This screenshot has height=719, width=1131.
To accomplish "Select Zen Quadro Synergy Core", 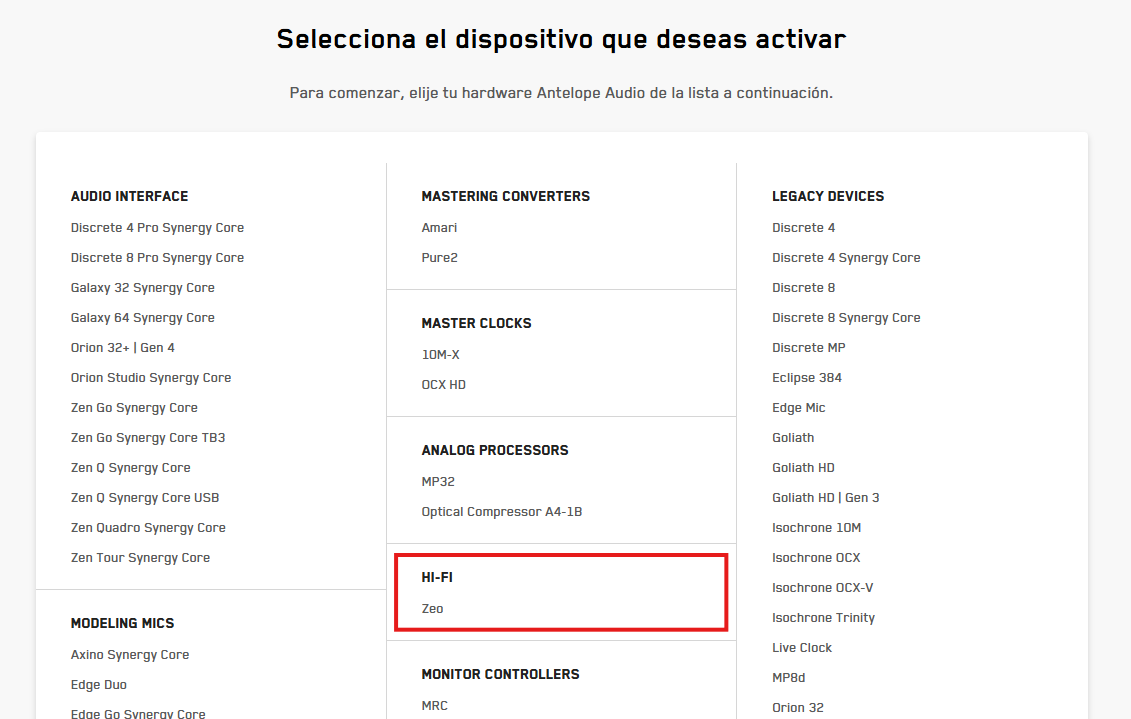I will point(148,528).
